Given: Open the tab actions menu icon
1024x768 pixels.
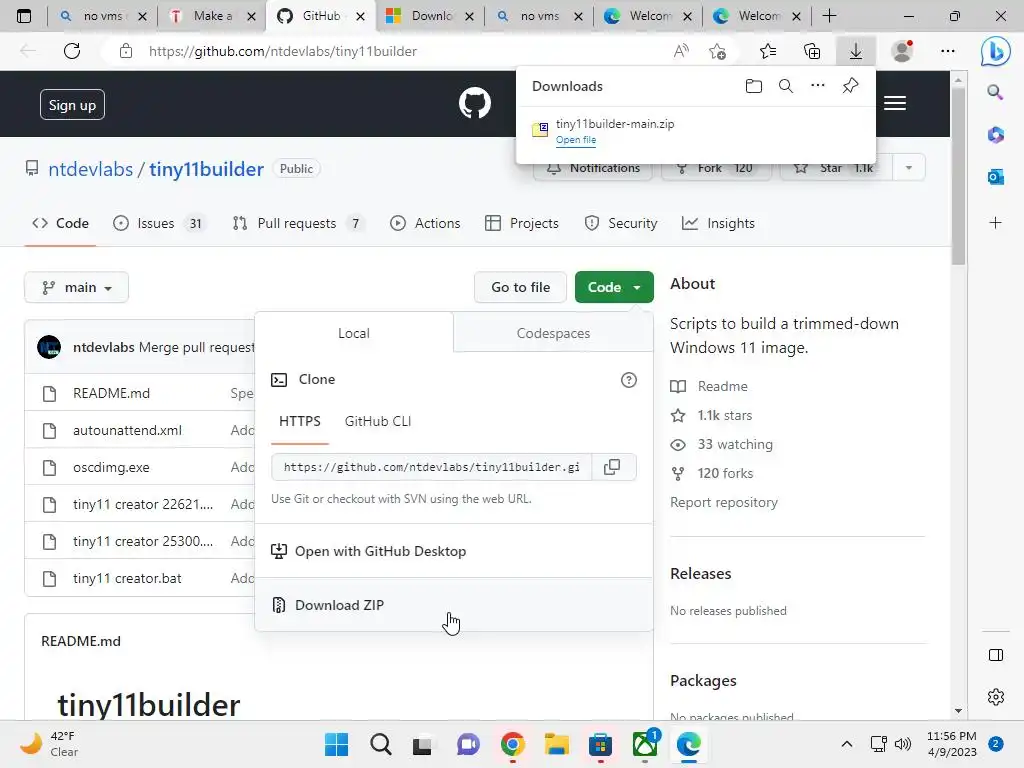Looking at the screenshot, I should [24, 16].
